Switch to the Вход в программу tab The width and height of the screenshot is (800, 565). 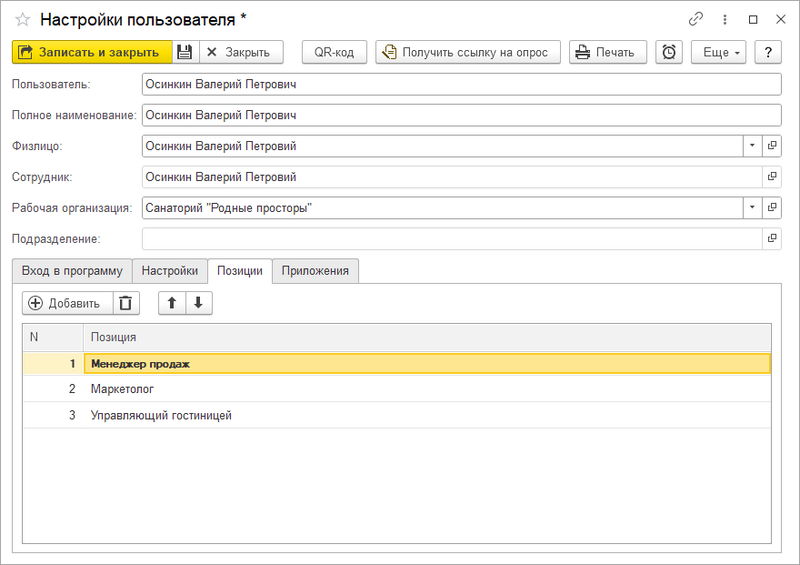(72, 271)
